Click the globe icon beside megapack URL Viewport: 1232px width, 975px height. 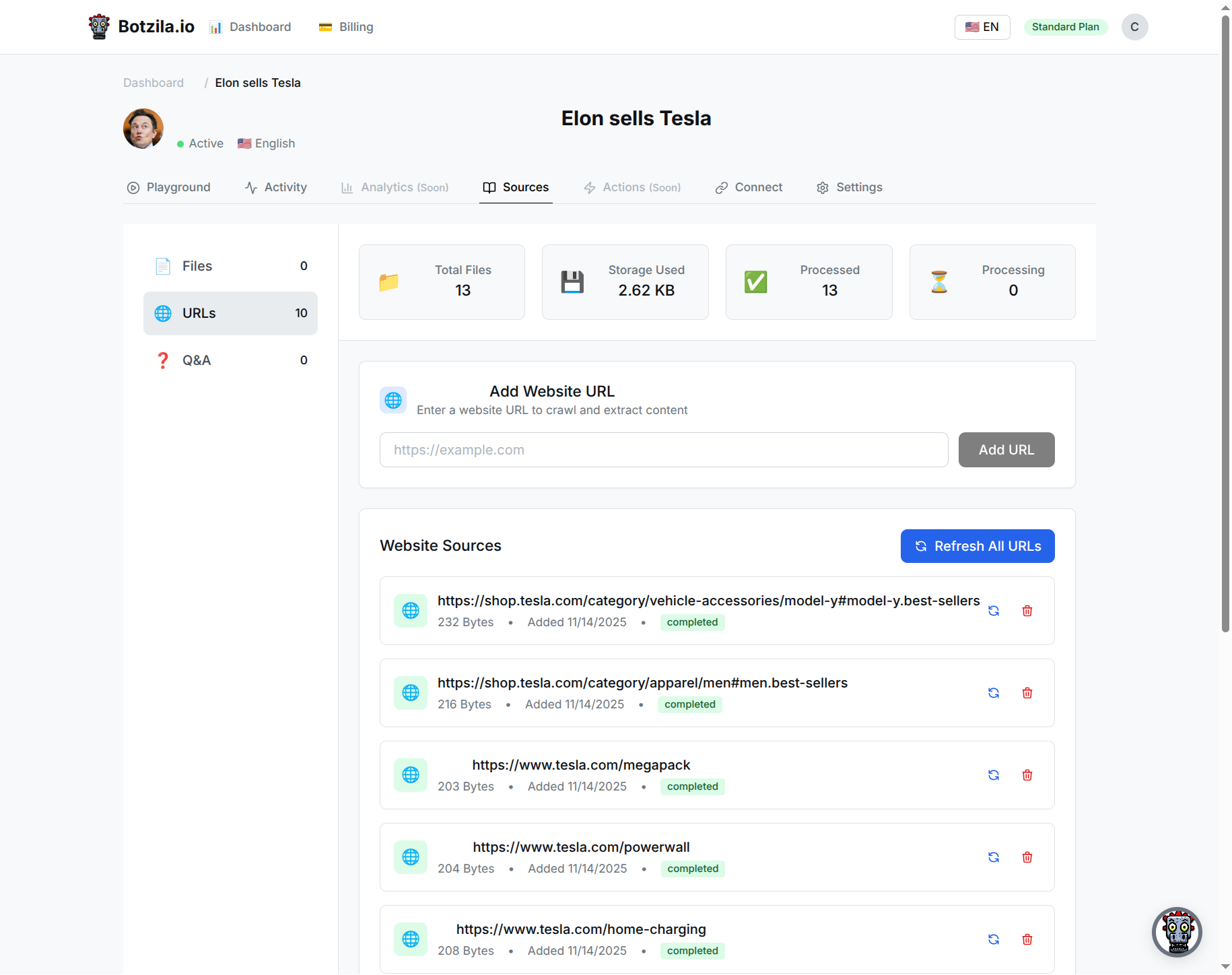click(411, 775)
